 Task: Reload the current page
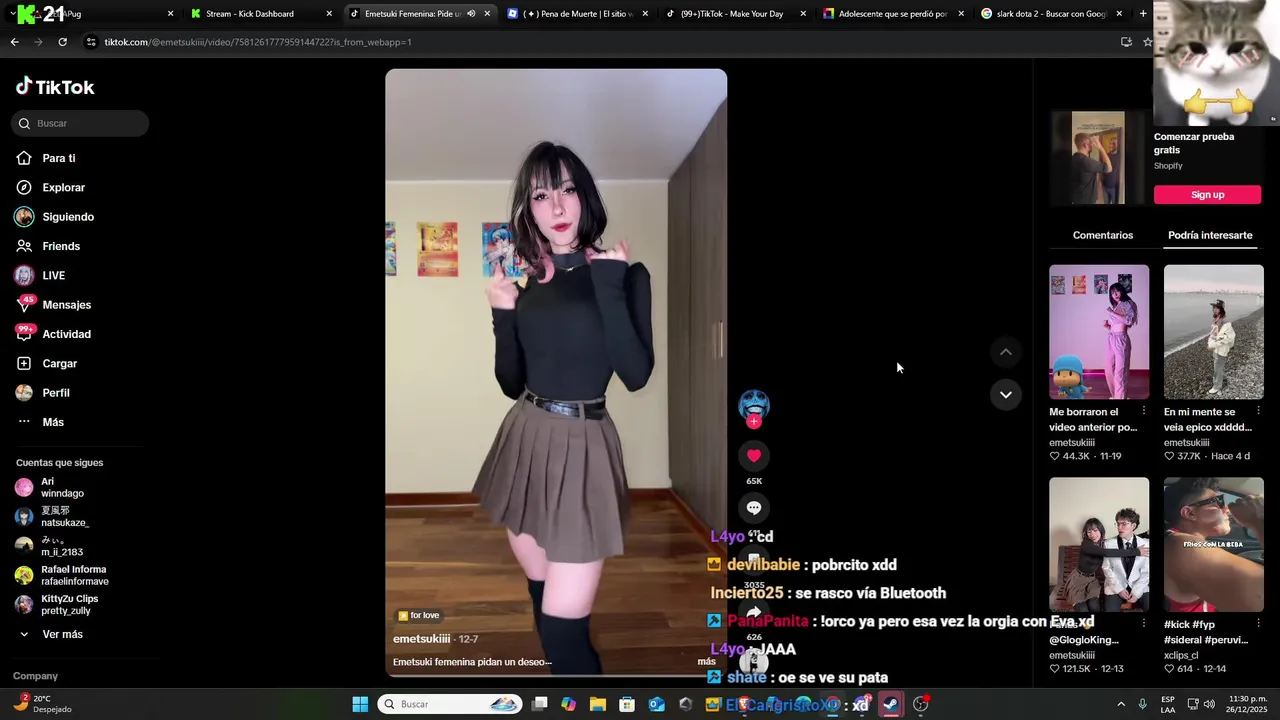point(62,42)
